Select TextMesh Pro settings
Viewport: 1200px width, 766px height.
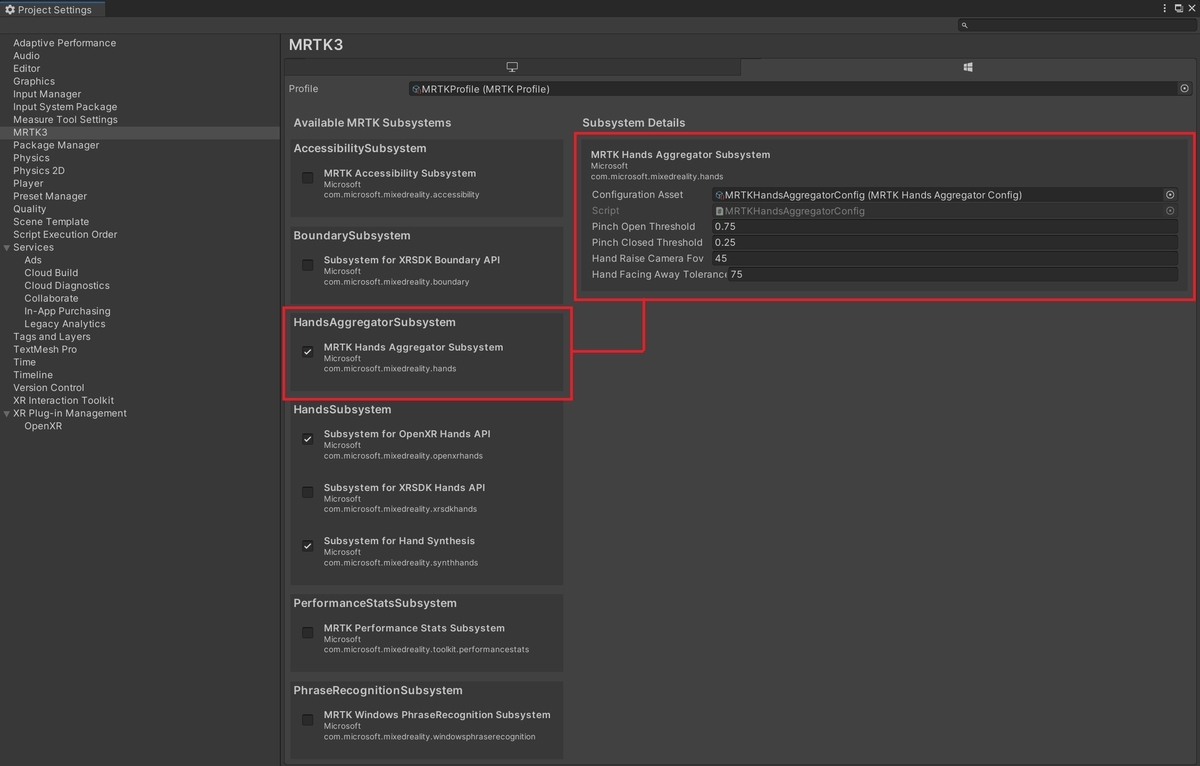pos(45,349)
